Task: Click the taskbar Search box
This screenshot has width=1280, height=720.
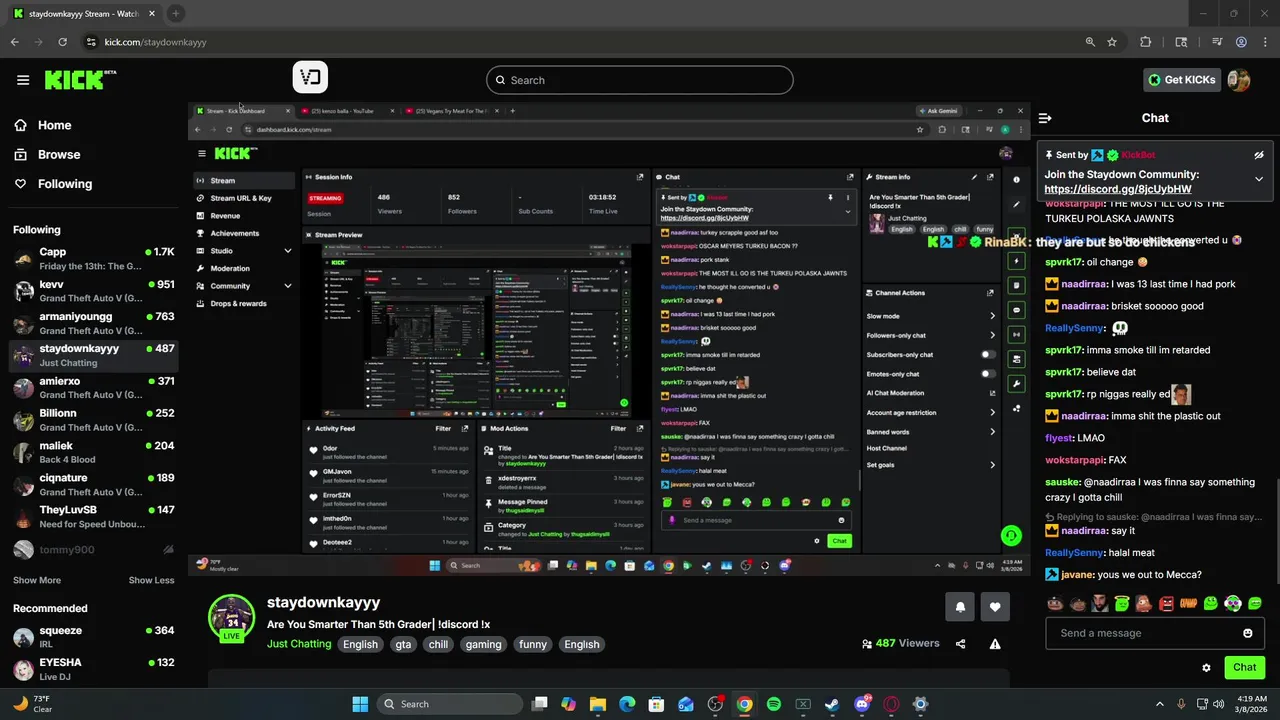Action: [x=449, y=704]
